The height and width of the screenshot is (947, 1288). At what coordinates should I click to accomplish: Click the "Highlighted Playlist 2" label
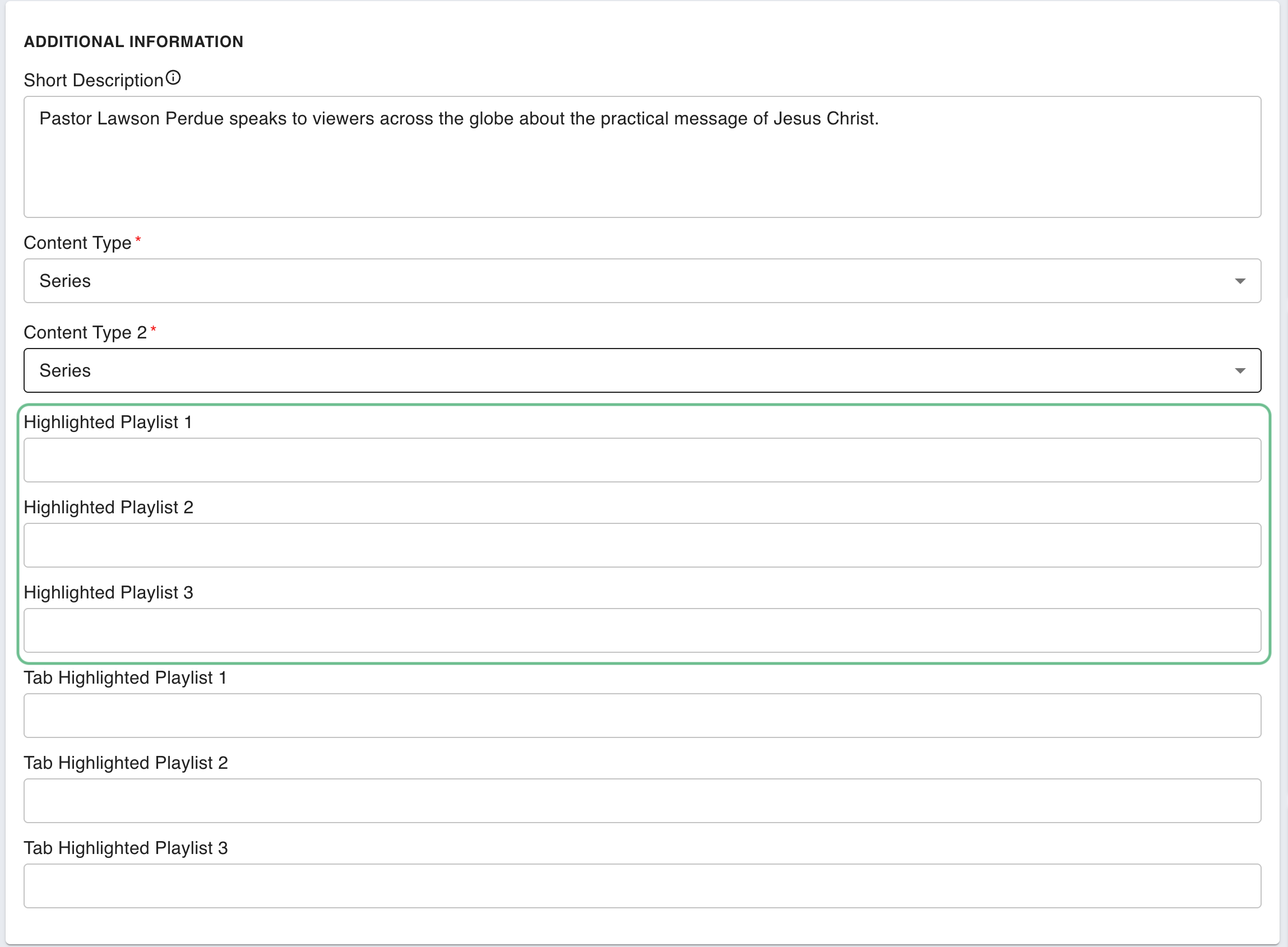tap(108, 507)
